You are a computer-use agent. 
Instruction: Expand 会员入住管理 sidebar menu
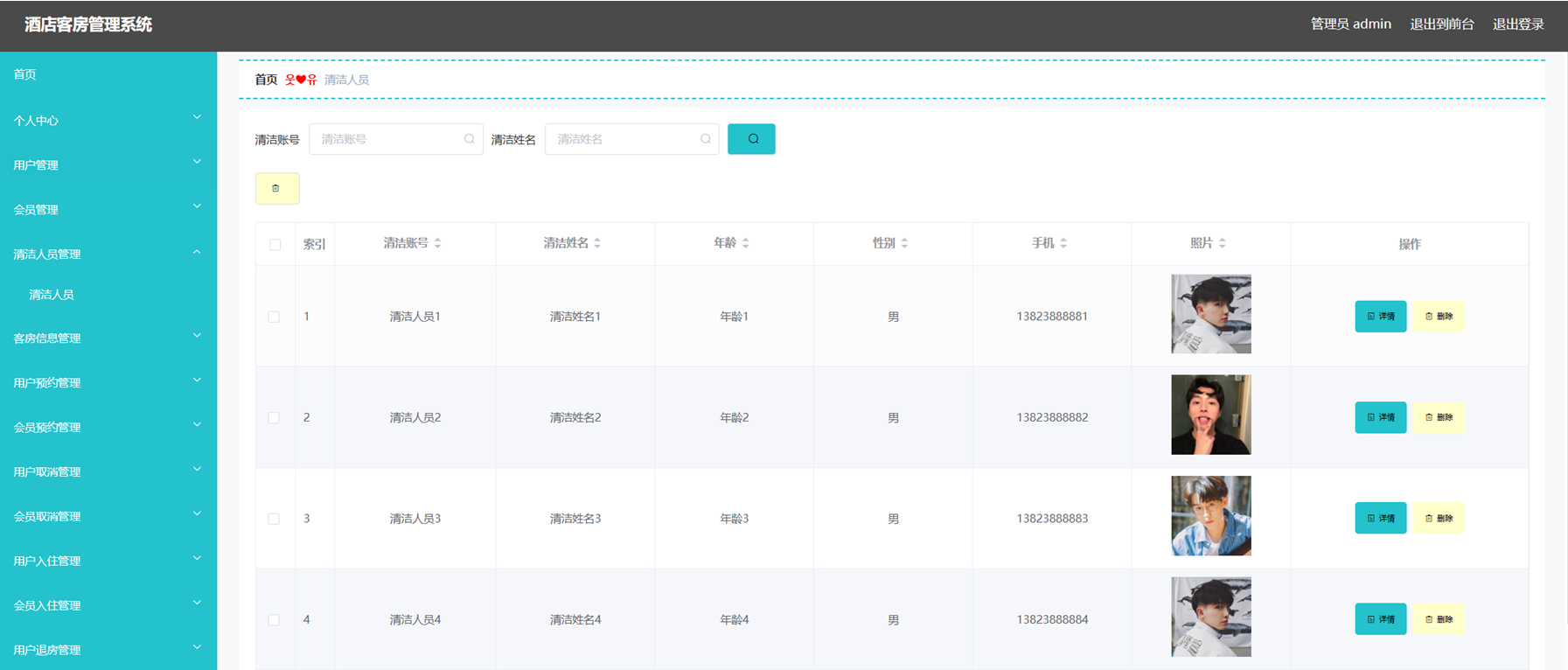(108, 606)
